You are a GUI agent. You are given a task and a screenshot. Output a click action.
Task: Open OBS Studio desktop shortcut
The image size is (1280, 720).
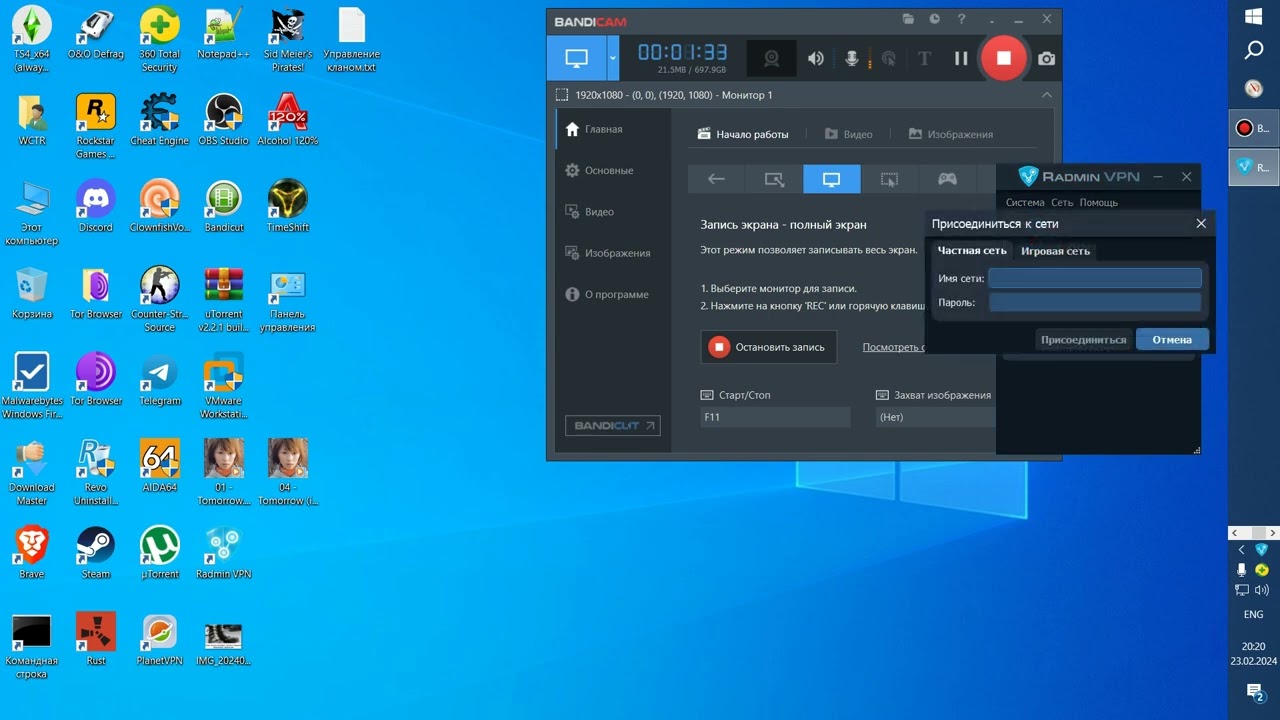tap(223, 120)
